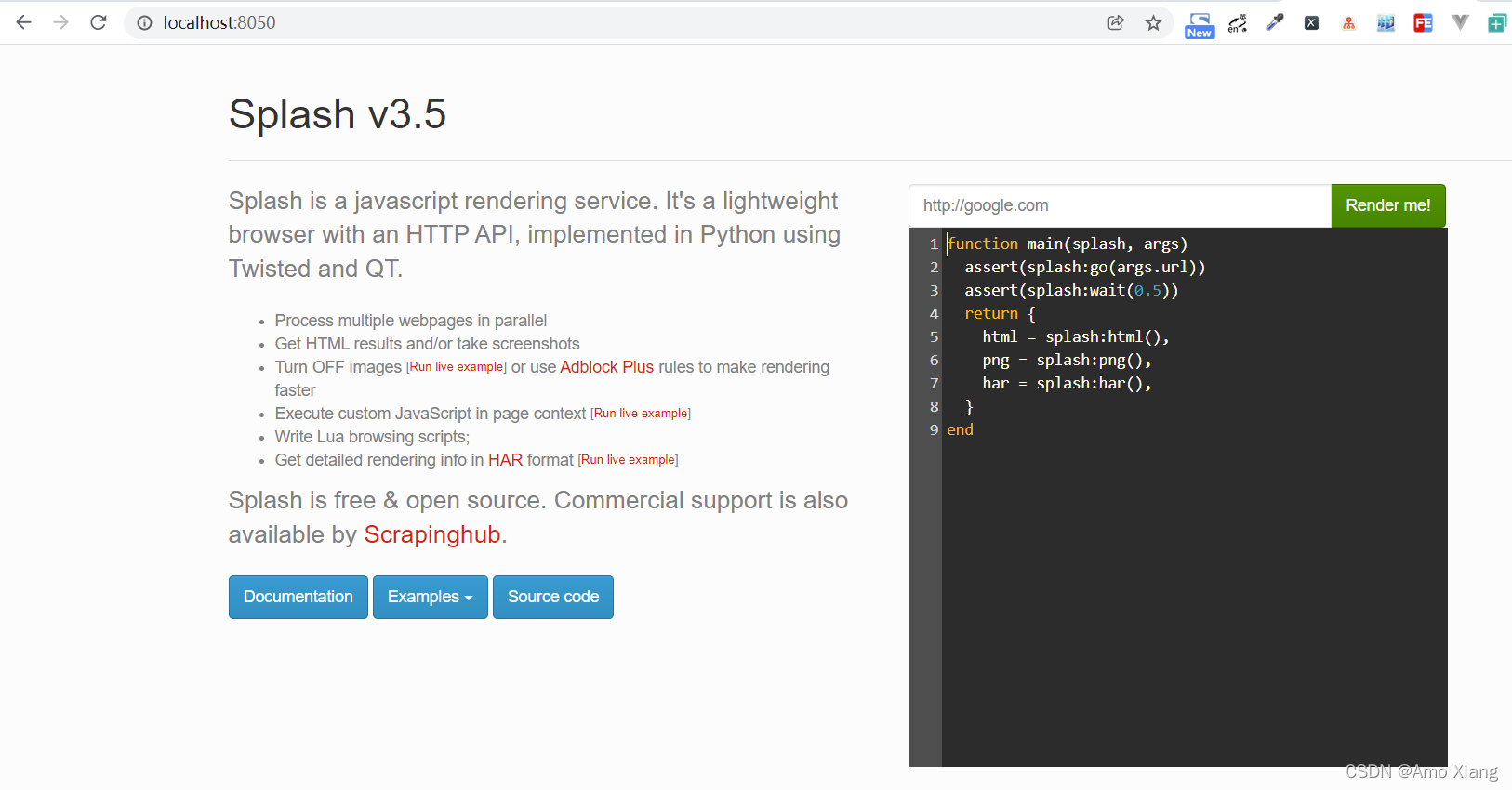The width and height of the screenshot is (1512, 790).
Task: Open the red sitemap tree extension
Action: click(1348, 23)
